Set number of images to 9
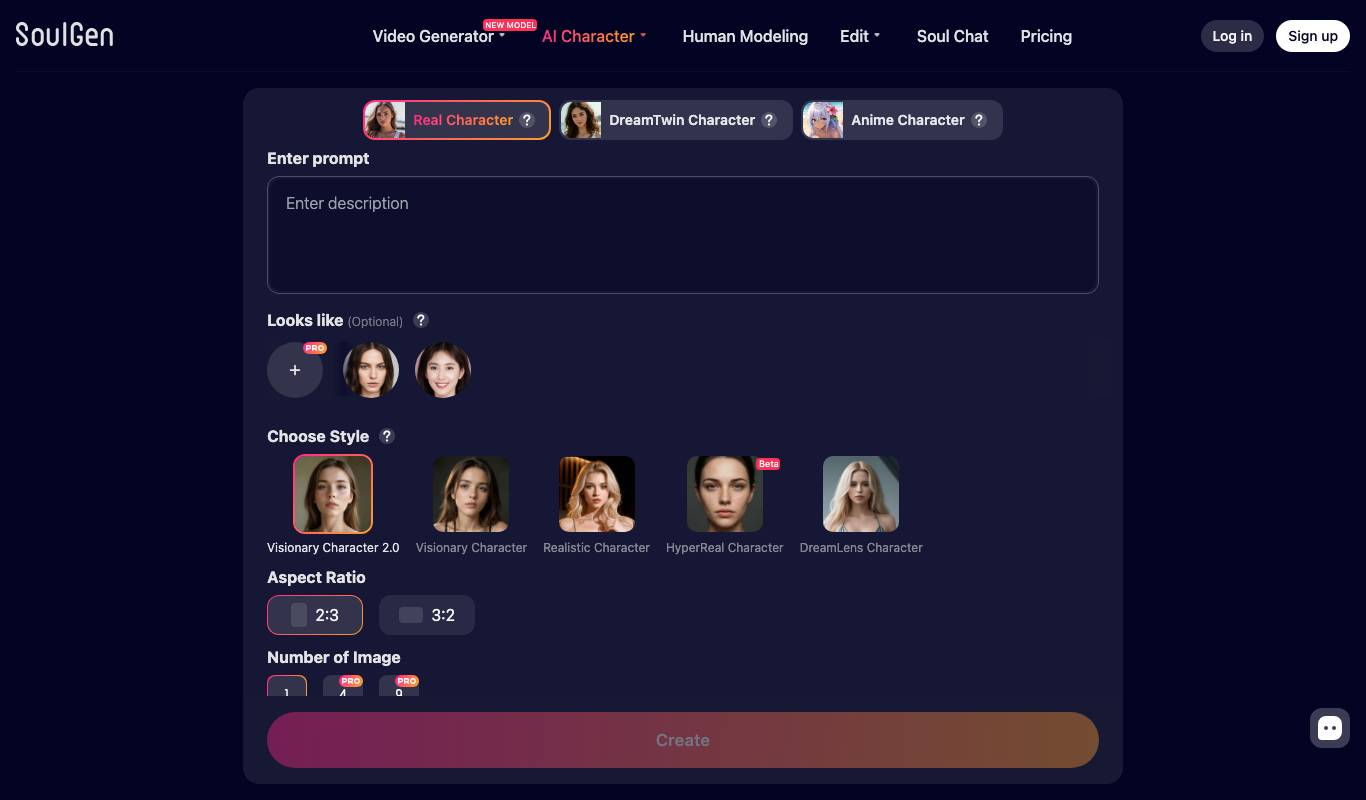Image resolution: width=1366 pixels, height=800 pixels. click(x=399, y=686)
